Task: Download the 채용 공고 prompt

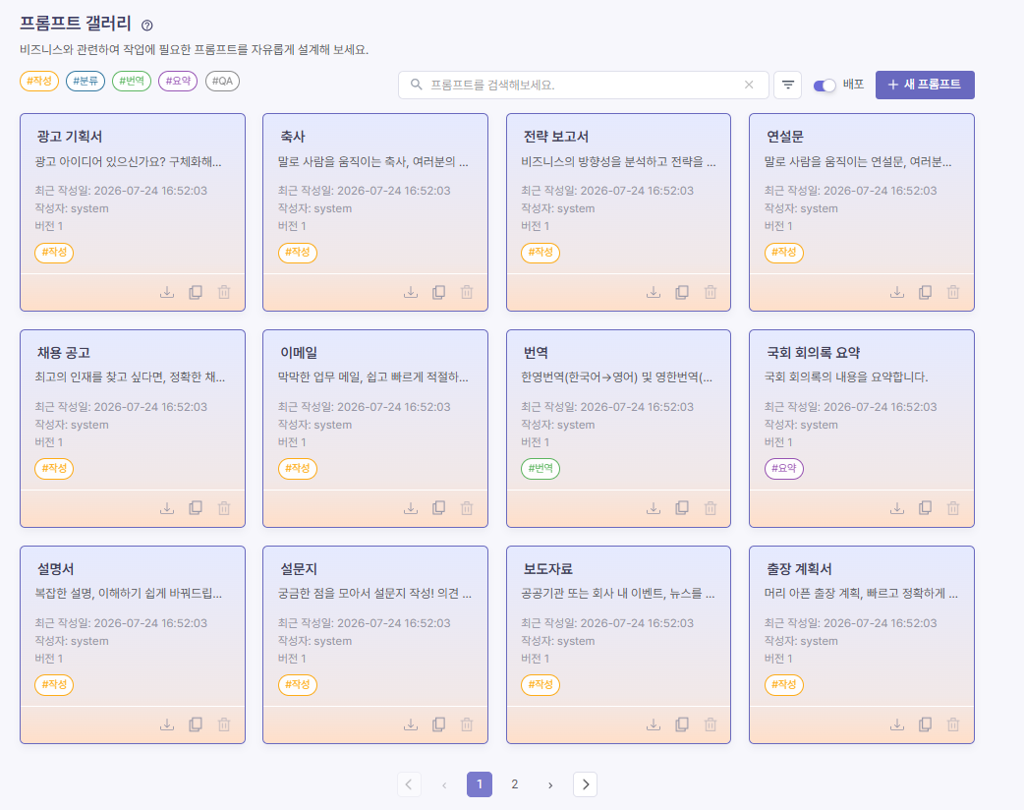Action: pyautogui.click(x=167, y=508)
